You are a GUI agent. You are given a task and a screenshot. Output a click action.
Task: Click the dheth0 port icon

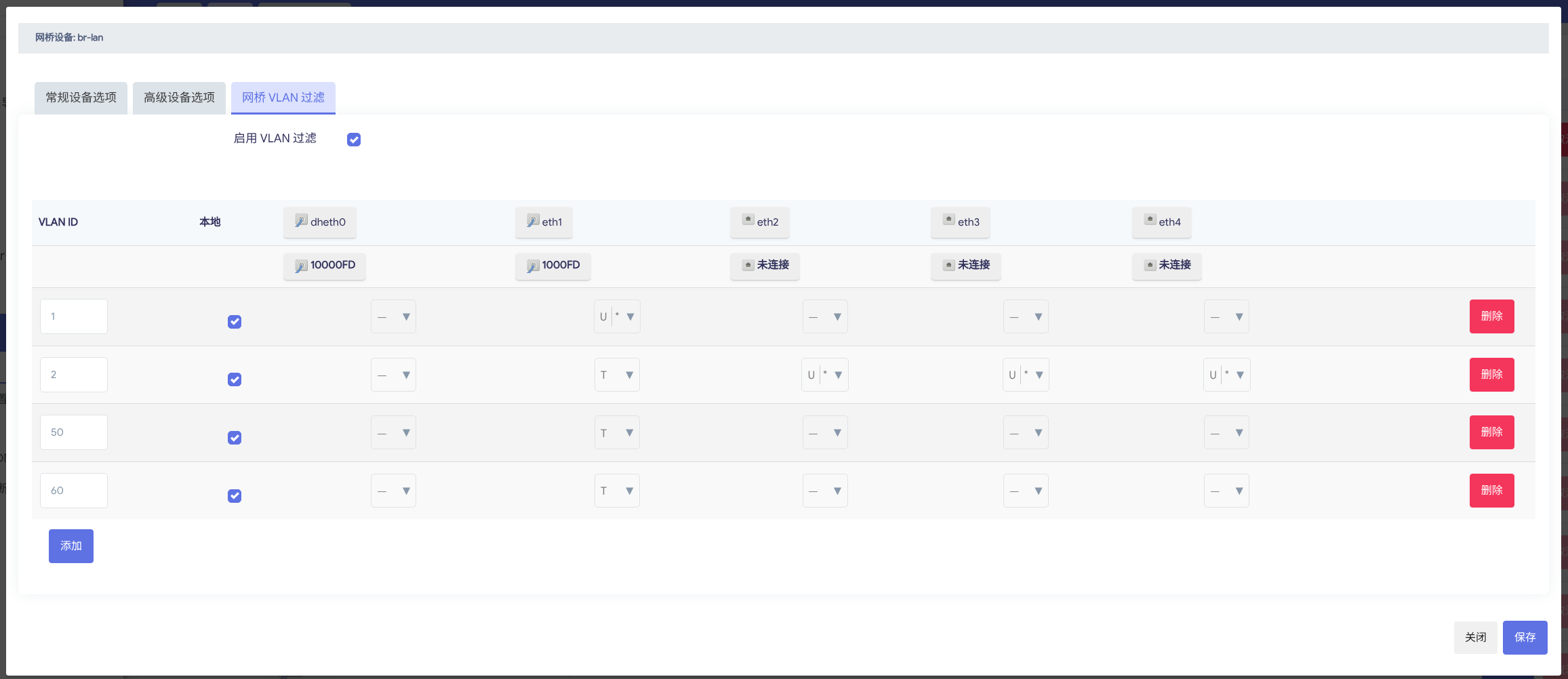(x=301, y=221)
